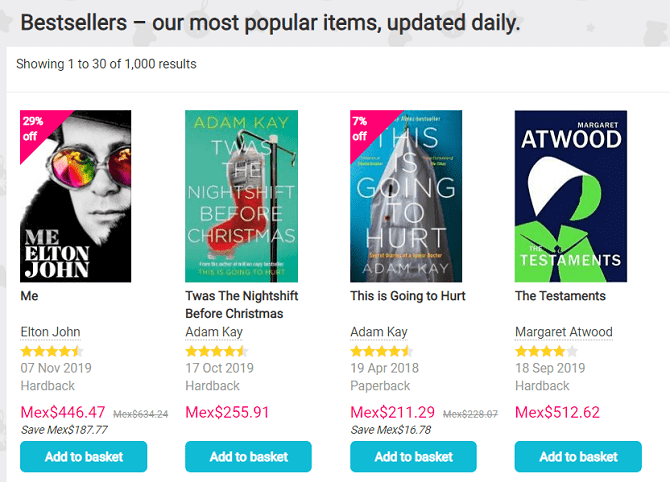
Task: Open the 'Me' book title link
Action: point(28,296)
